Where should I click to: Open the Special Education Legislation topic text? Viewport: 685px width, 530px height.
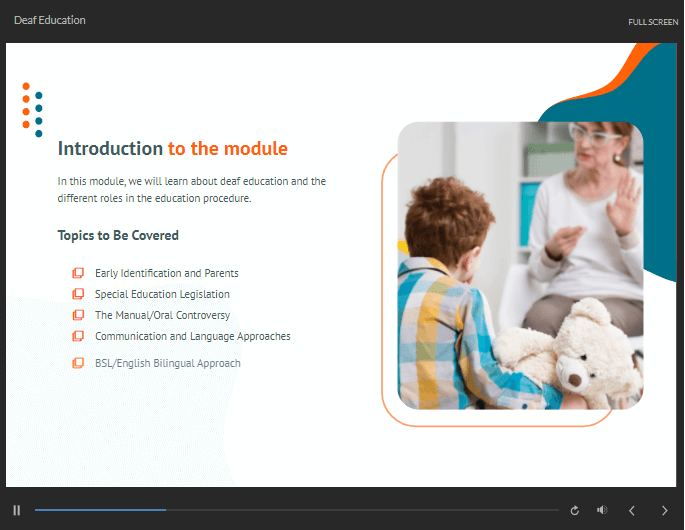pos(162,294)
